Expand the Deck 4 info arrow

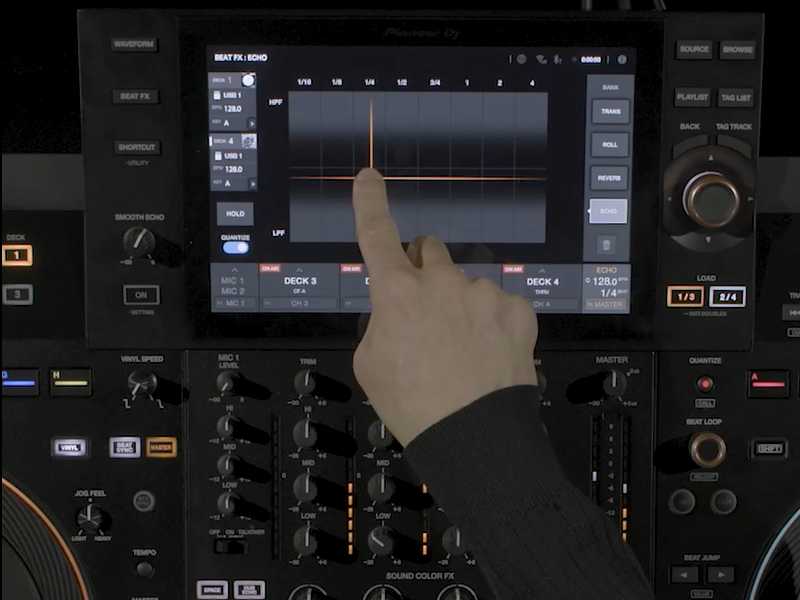click(x=252, y=184)
